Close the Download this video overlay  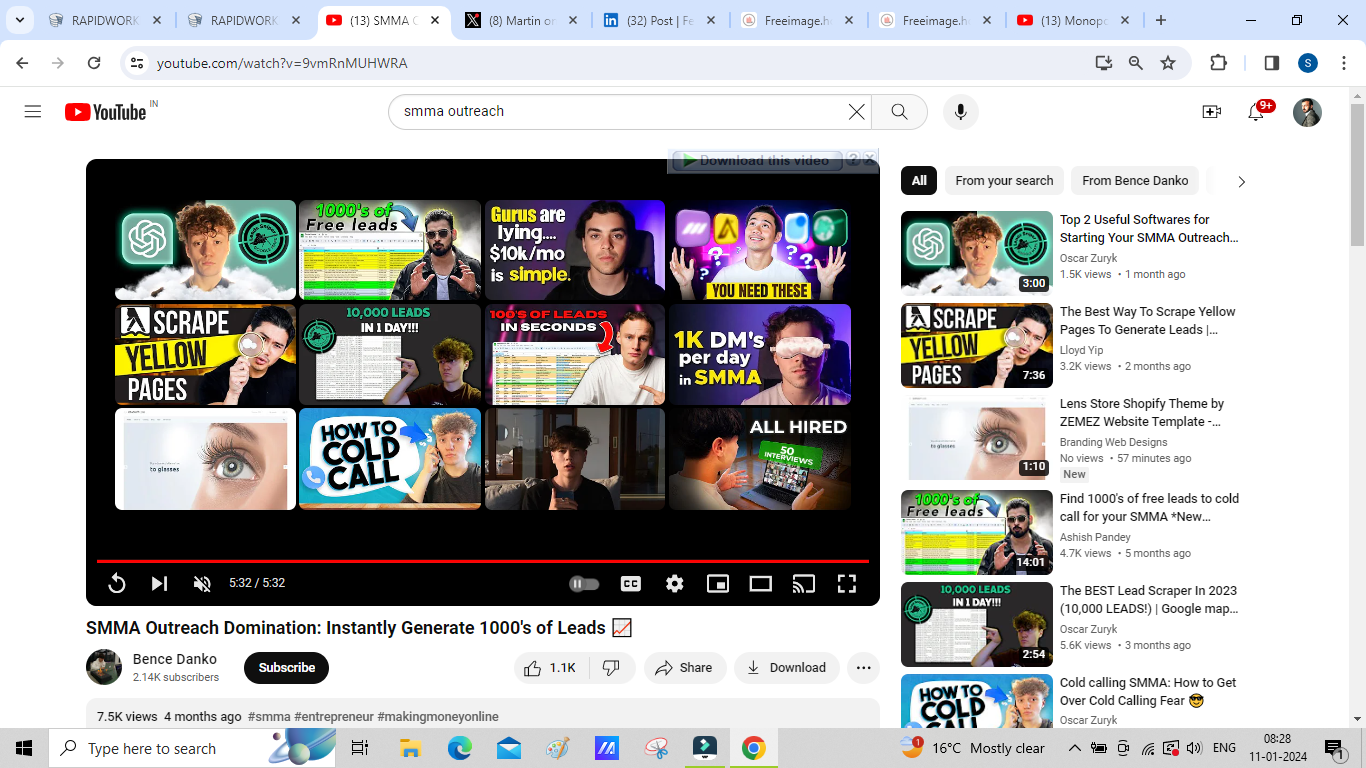tap(870, 159)
